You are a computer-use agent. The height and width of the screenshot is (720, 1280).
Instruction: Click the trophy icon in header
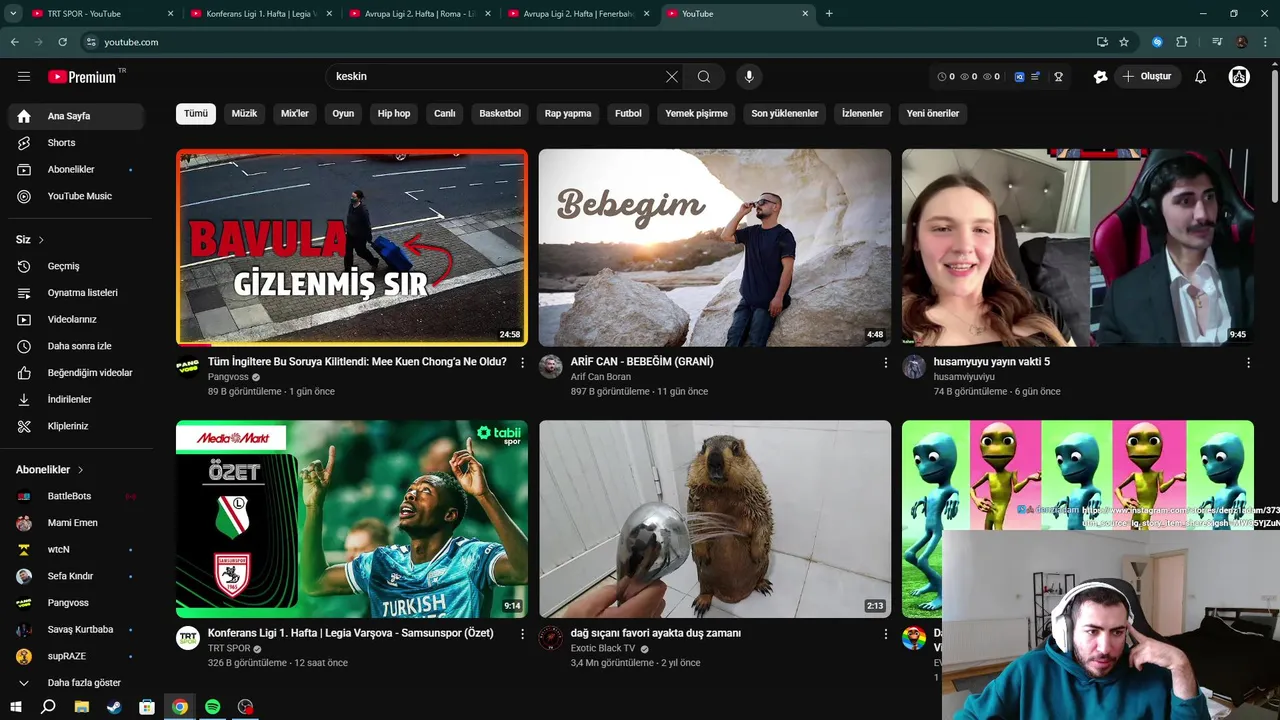[1058, 76]
